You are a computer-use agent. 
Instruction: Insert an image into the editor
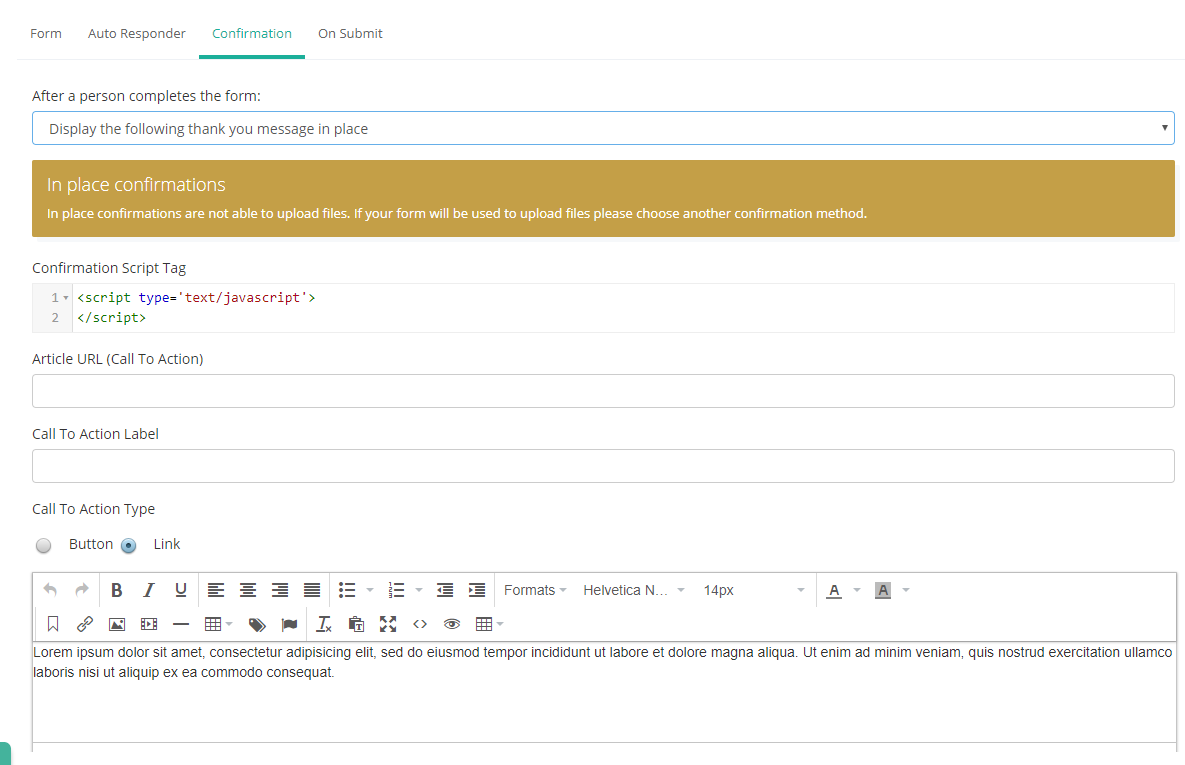116,624
